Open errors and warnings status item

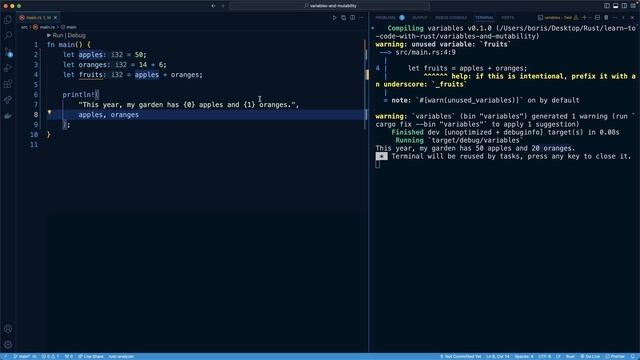[50, 356]
